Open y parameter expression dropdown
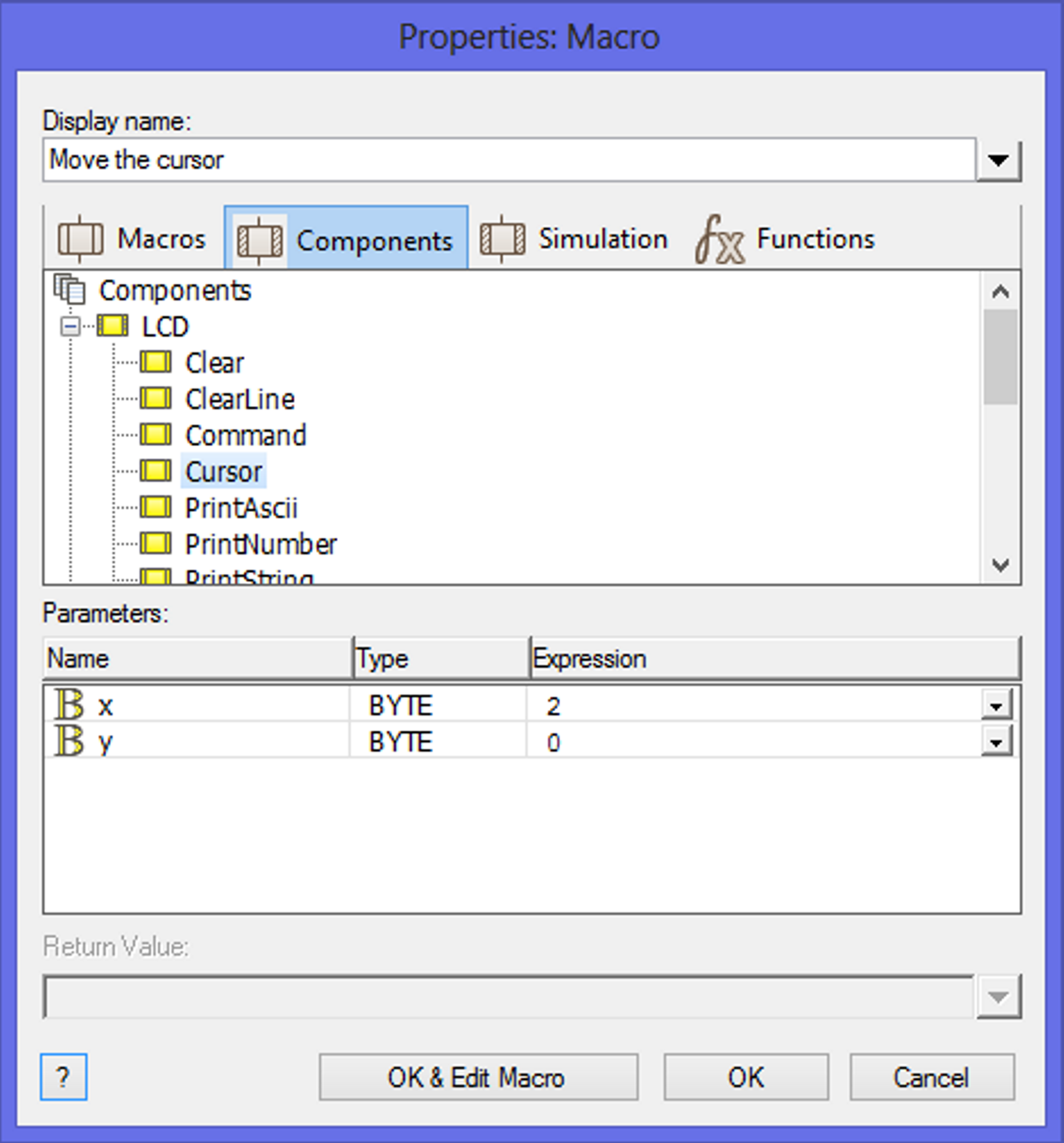This screenshot has height=1143, width=1064. coord(996,742)
